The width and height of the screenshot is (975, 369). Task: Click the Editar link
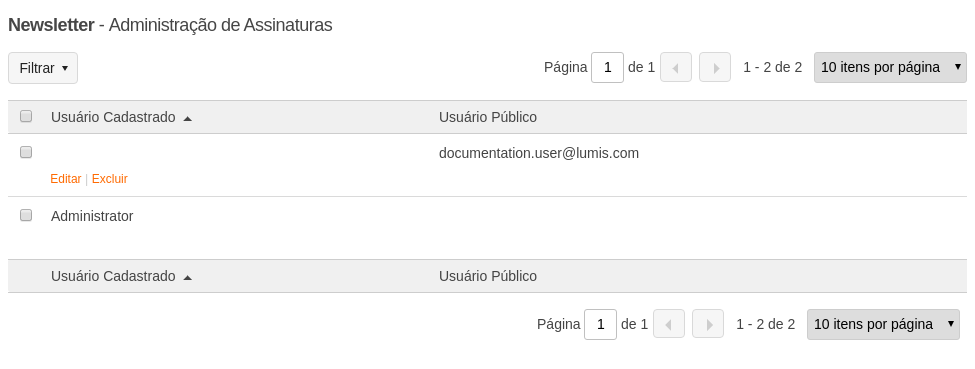click(x=66, y=179)
